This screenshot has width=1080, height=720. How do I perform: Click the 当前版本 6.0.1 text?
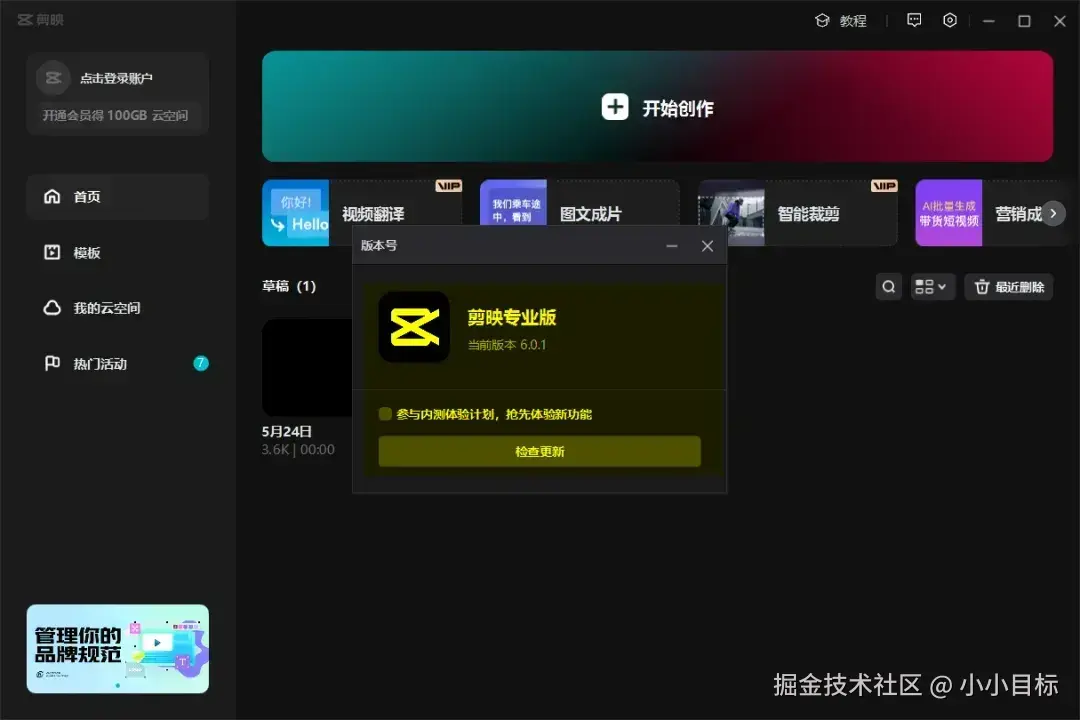tap(507, 344)
